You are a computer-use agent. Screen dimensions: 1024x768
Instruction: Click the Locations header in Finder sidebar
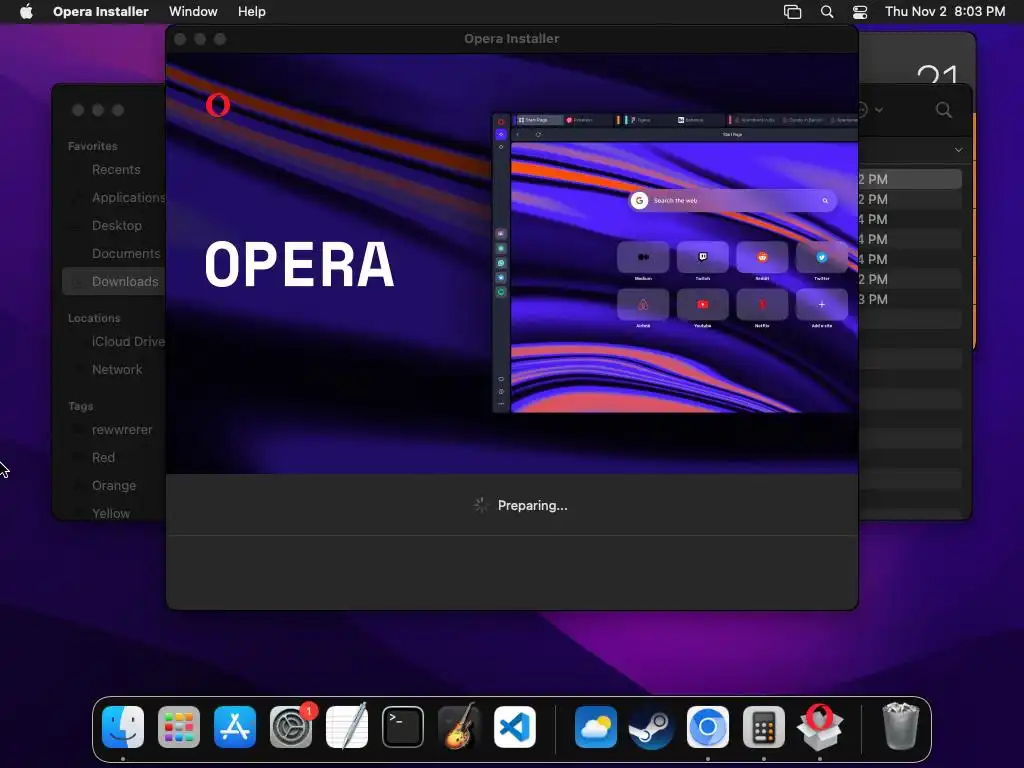point(94,318)
